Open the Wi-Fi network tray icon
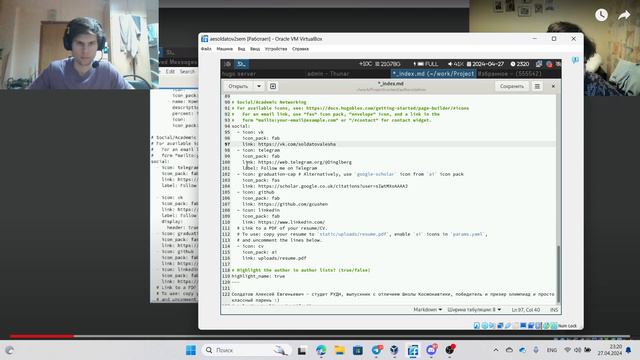Screen dimensions: 640x360 tap(567, 350)
